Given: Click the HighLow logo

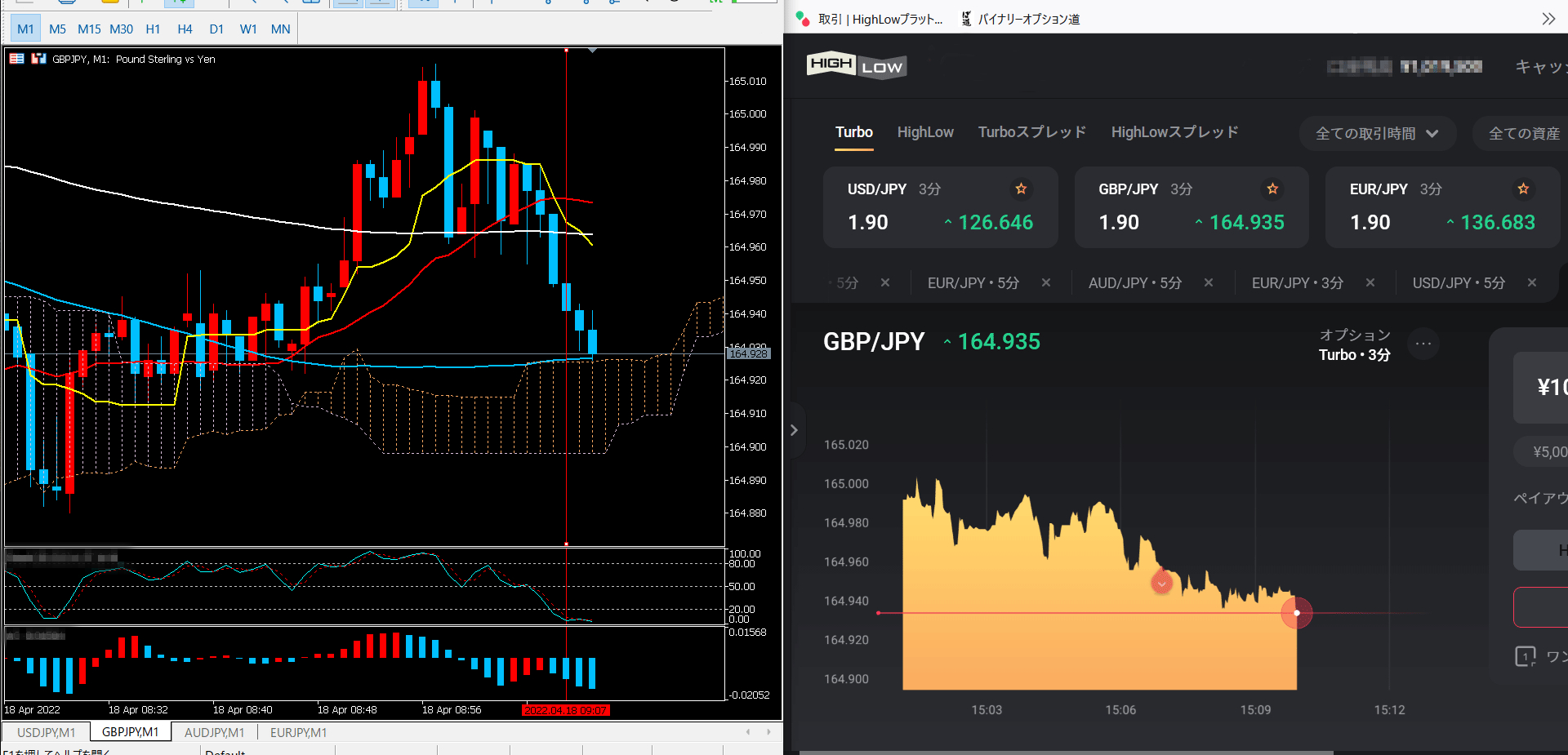Looking at the screenshot, I should (x=857, y=65).
